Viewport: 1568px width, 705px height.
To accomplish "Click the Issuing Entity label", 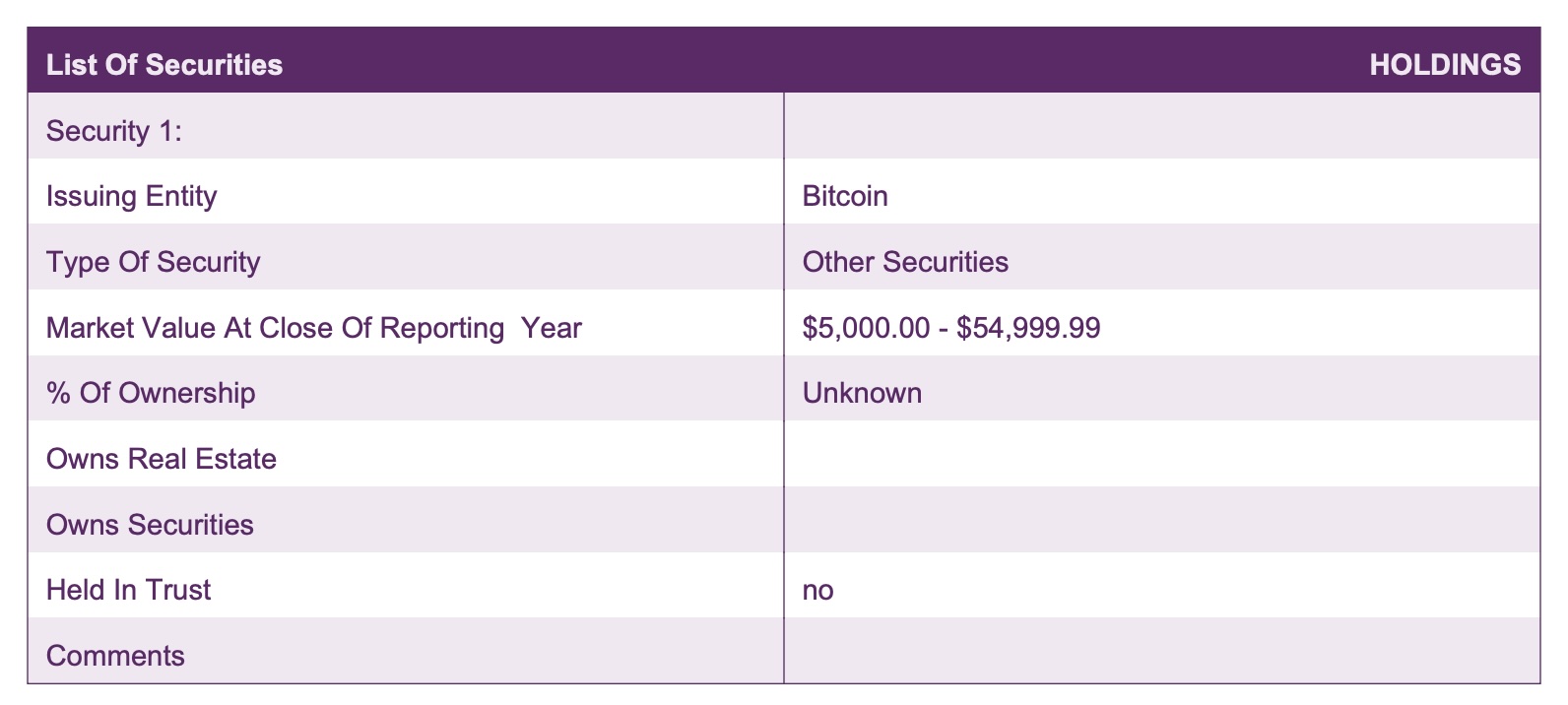I will [x=131, y=196].
